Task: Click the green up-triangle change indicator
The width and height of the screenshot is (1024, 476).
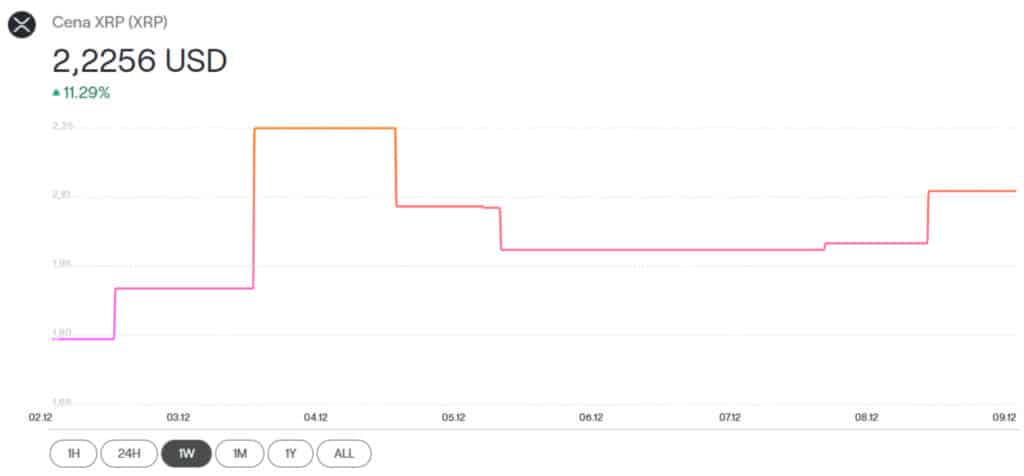Action: click(56, 93)
